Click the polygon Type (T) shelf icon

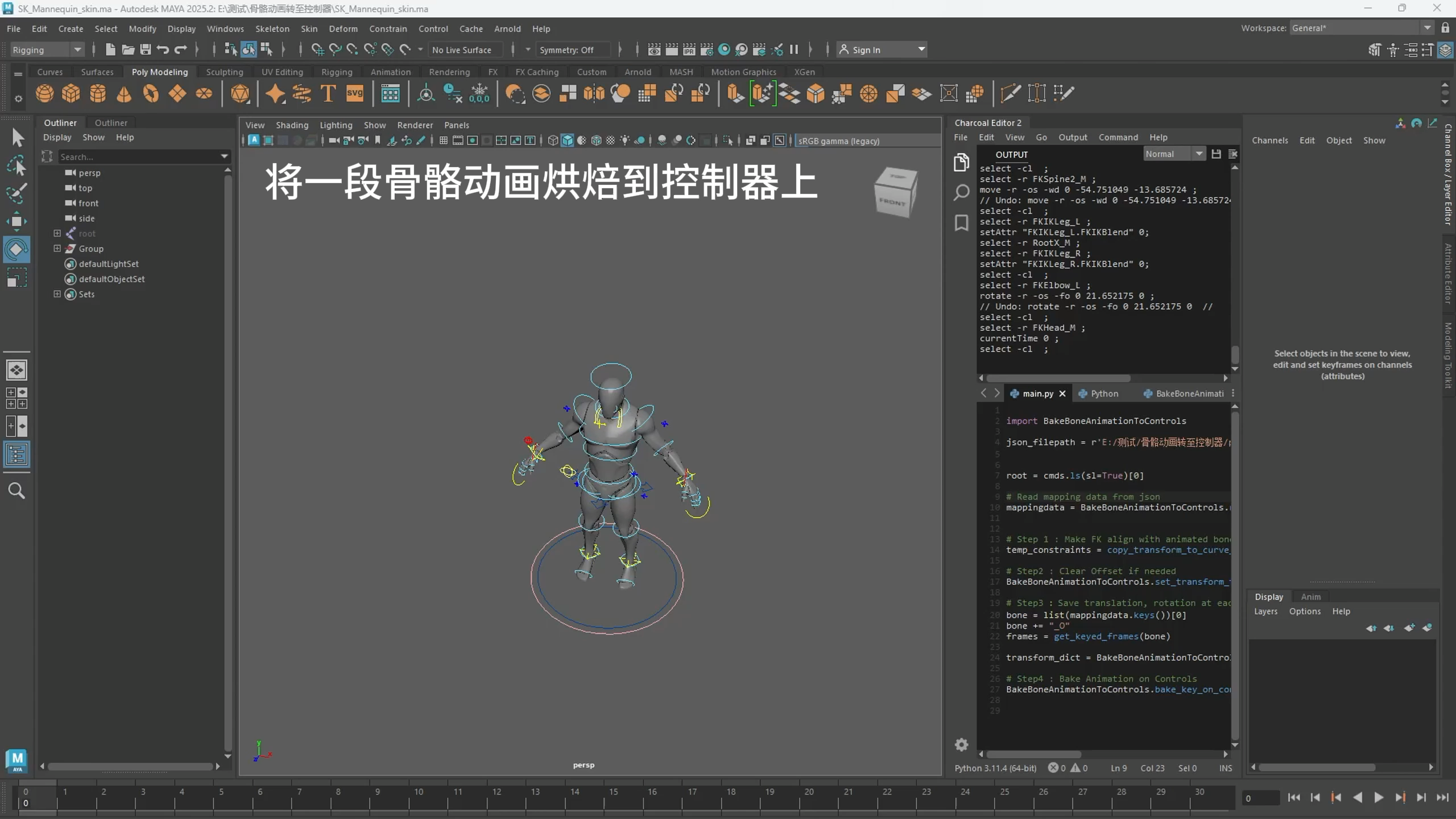328,93
